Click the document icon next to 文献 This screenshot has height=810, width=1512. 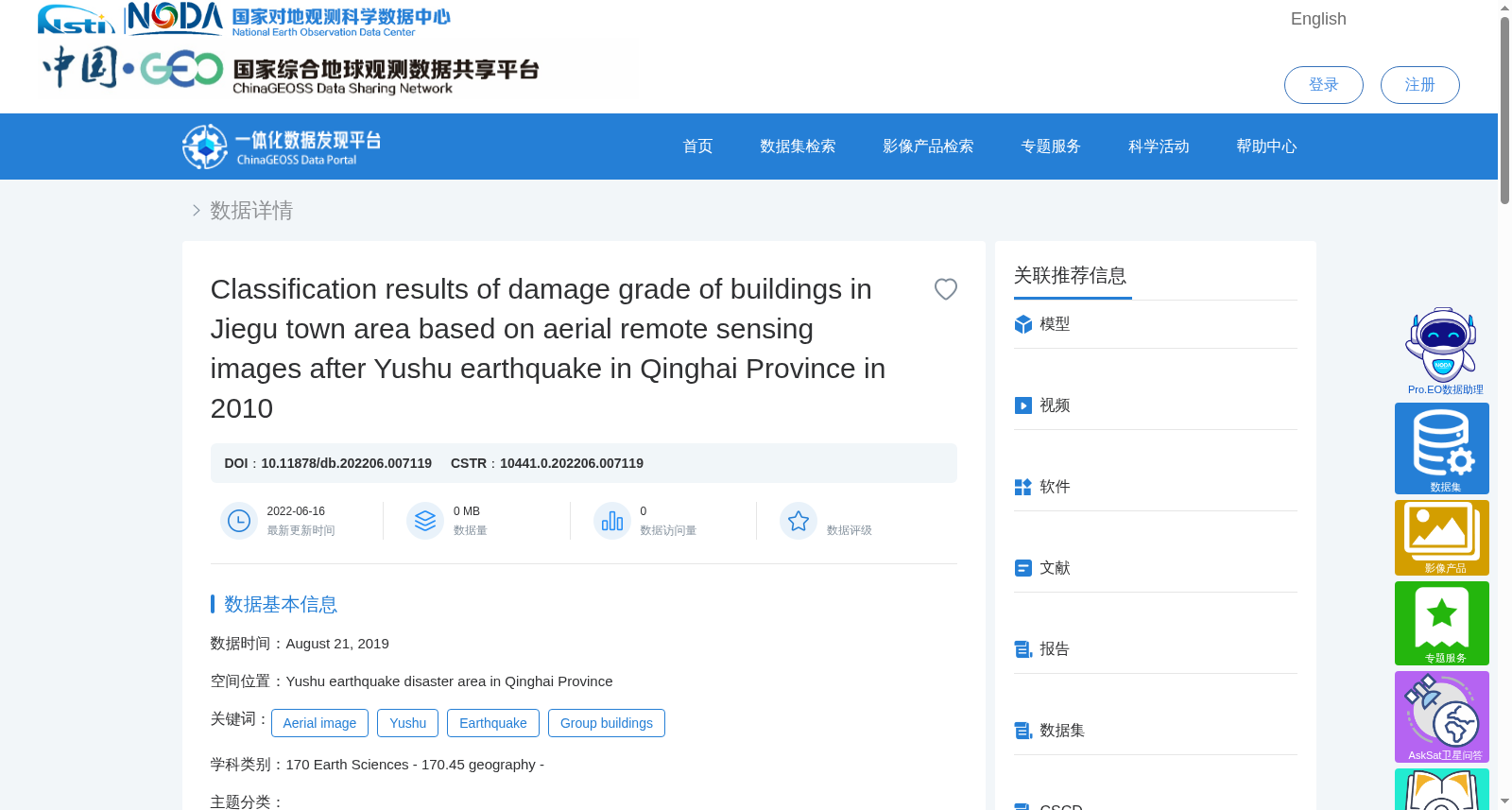point(1023,568)
